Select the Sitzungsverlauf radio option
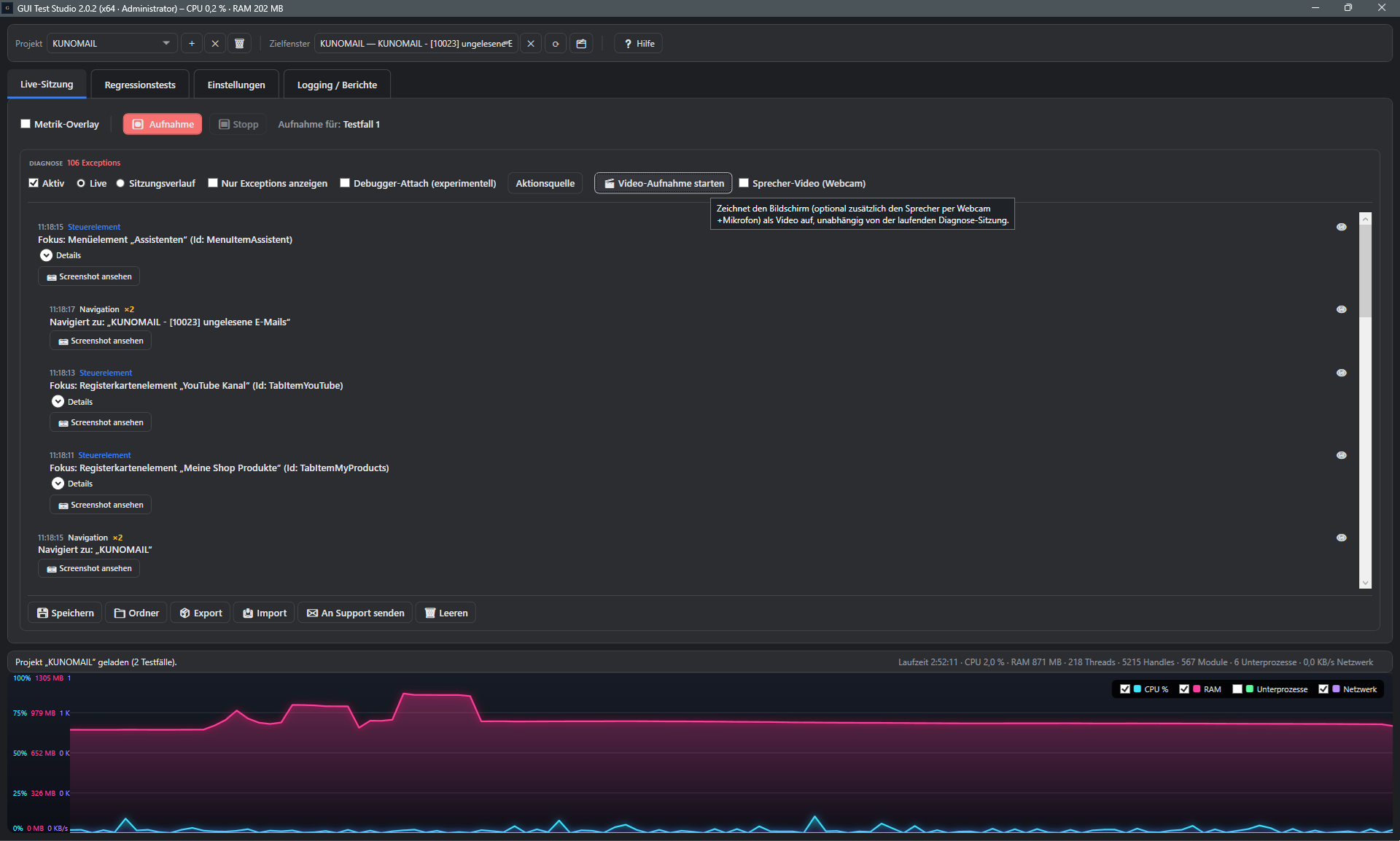 point(120,183)
